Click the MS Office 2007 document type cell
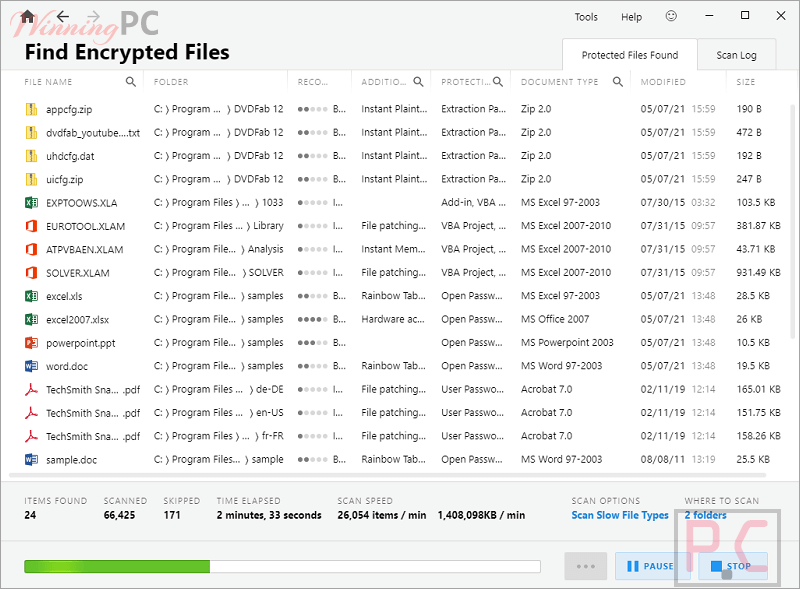 click(x=555, y=319)
